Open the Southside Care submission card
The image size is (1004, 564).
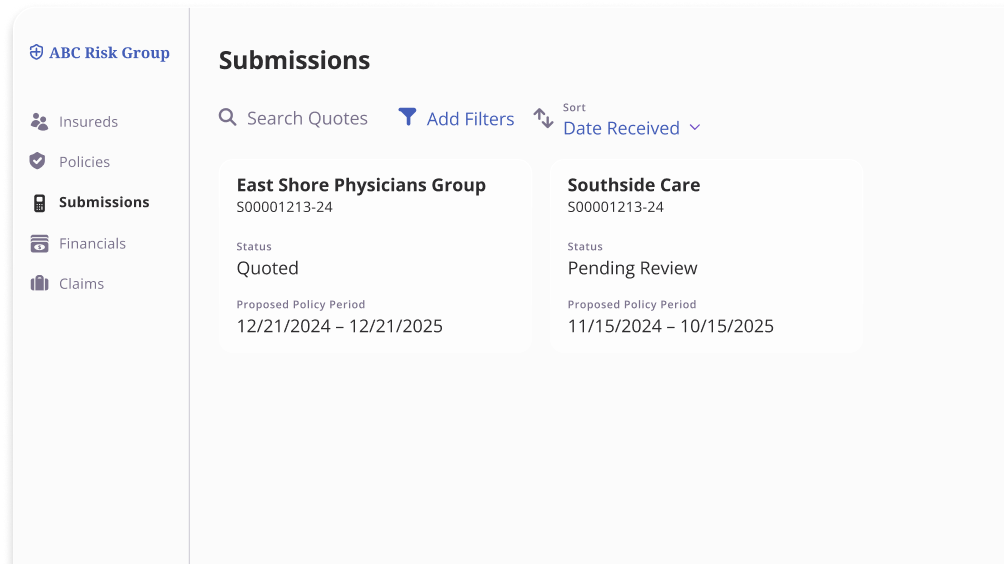pyautogui.click(x=706, y=255)
